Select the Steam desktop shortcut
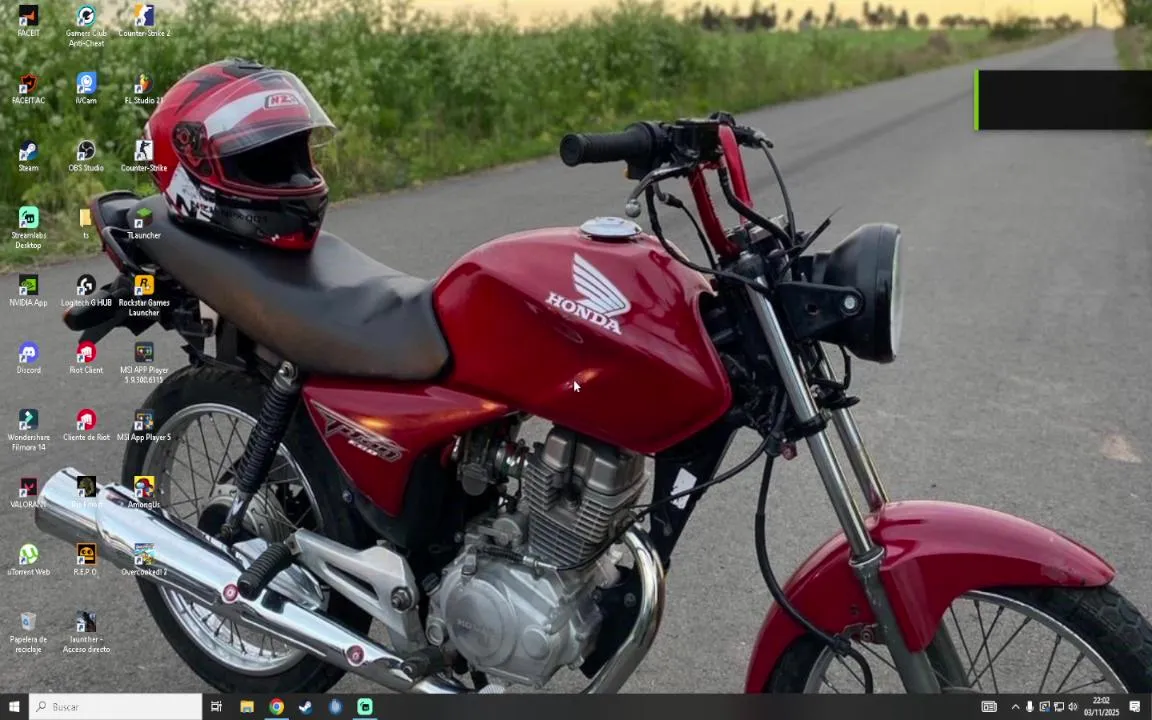Image resolution: width=1152 pixels, height=720 pixels. (x=28, y=156)
